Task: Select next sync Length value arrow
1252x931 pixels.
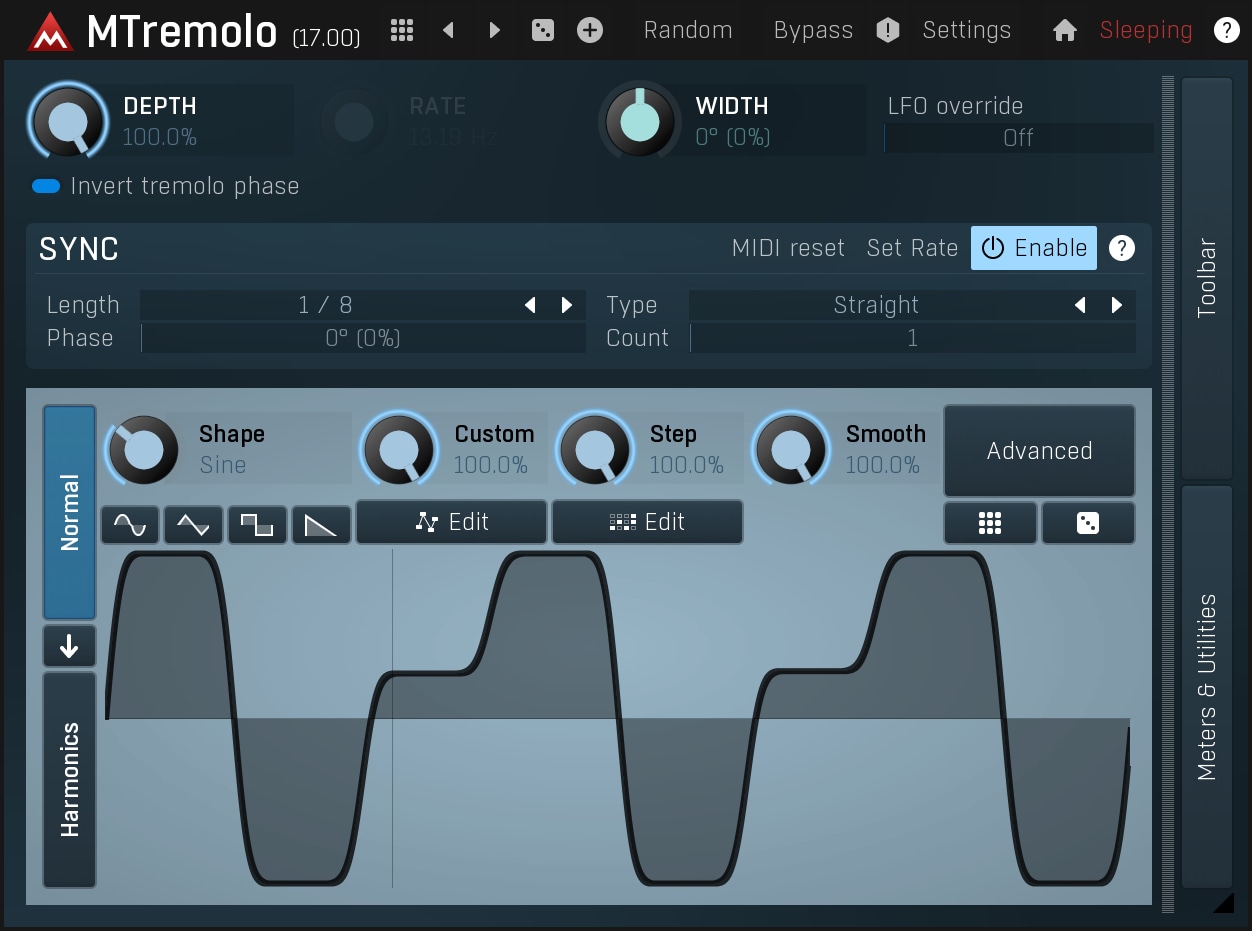Action: (567, 305)
